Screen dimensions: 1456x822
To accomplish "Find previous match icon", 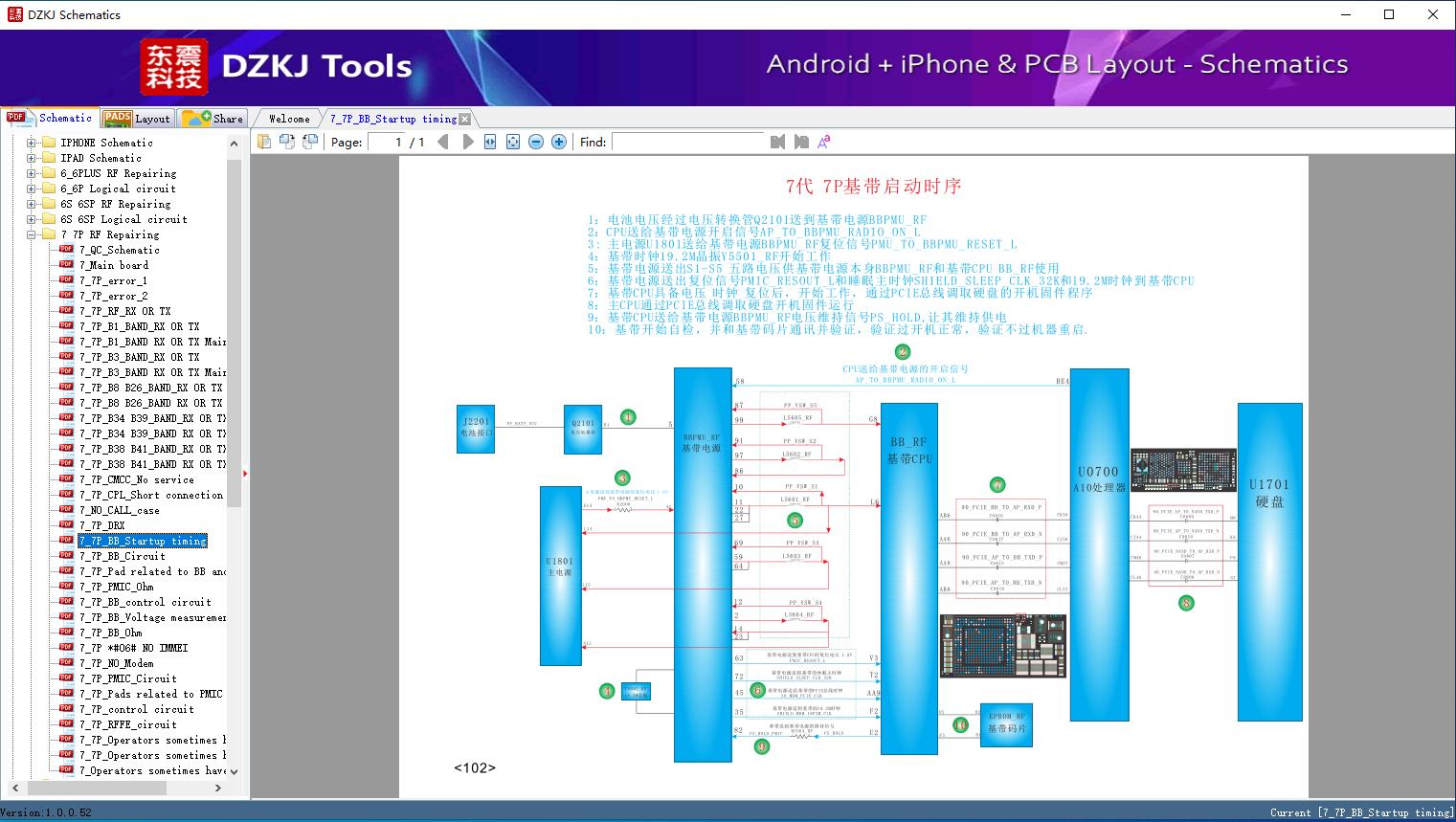I will tap(777, 142).
